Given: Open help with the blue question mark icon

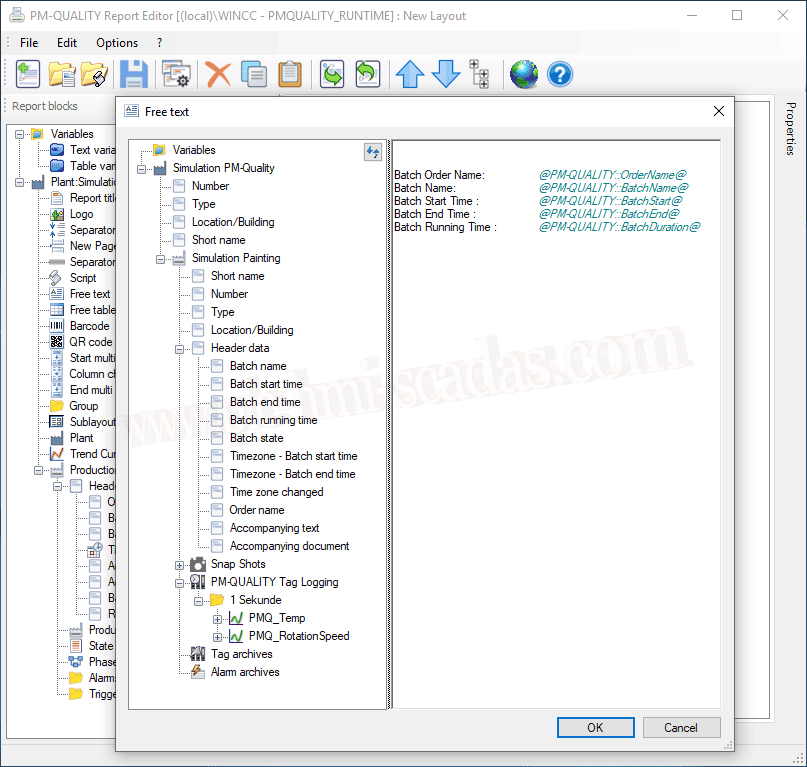Looking at the screenshot, I should [x=559, y=74].
